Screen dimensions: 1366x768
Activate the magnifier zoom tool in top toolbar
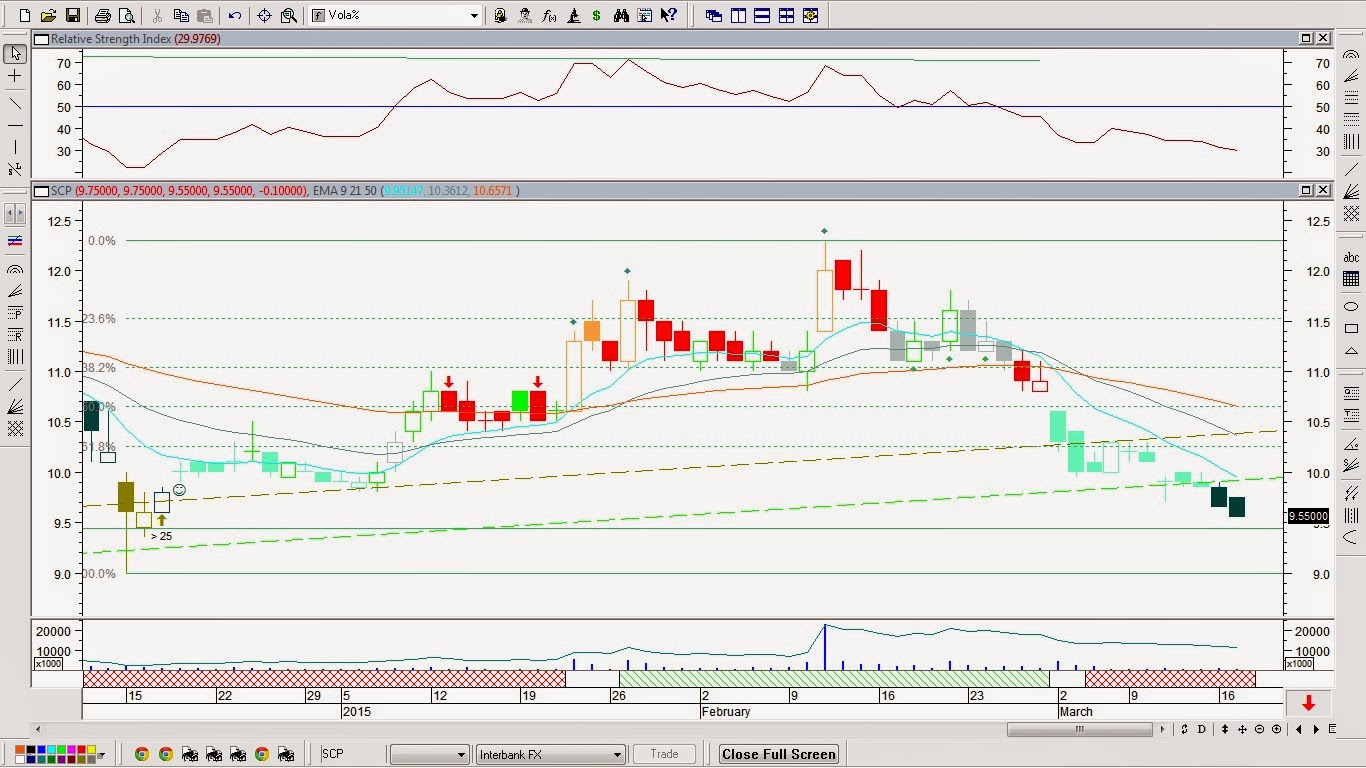point(288,15)
